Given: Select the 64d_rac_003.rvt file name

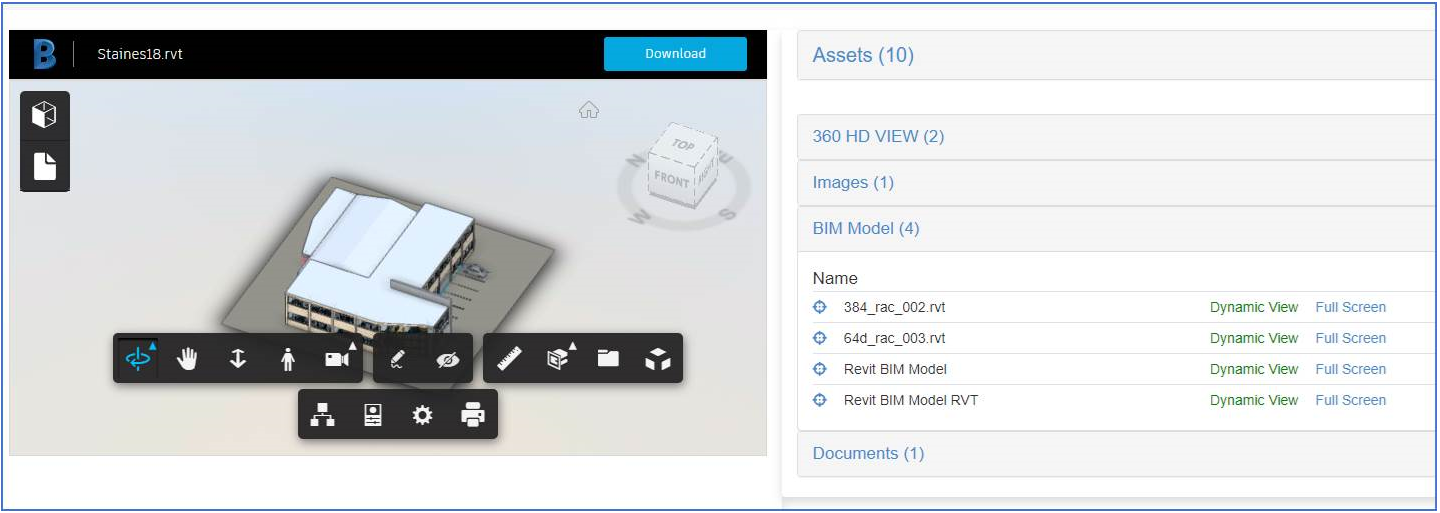Looking at the screenshot, I should pyautogui.click(x=894, y=338).
